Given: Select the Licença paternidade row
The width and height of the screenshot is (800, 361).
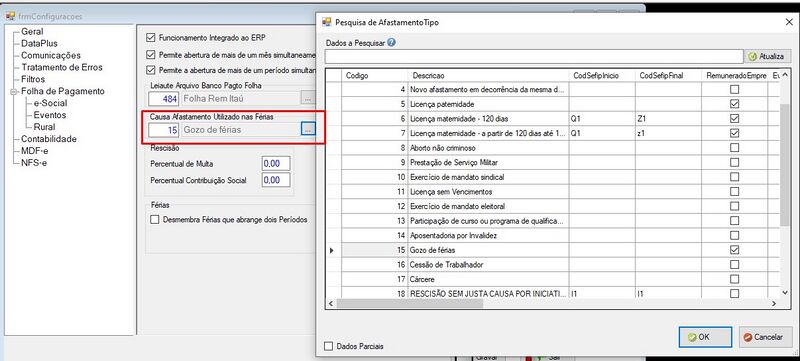Looking at the screenshot, I should pyautogui.click(x=554, y=104).
